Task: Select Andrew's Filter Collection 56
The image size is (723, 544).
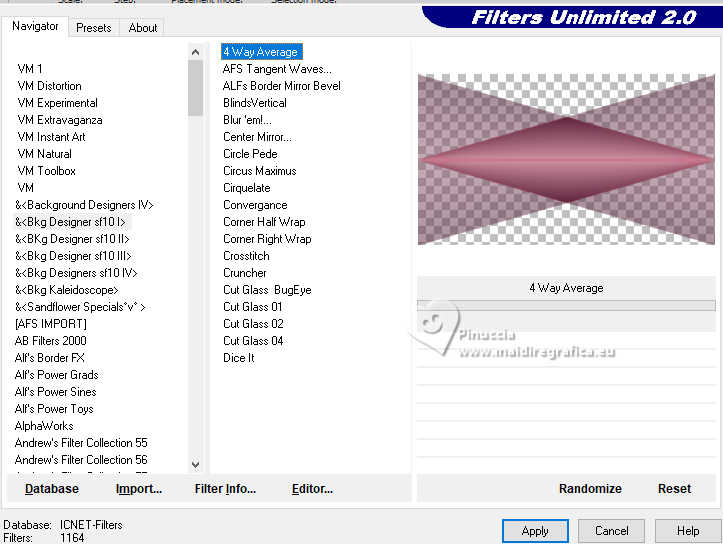Action: coord(81,460)
